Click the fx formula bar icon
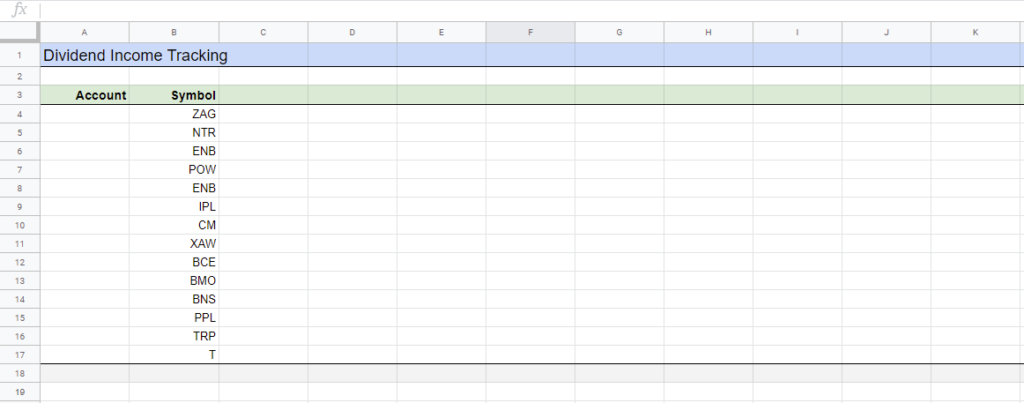Screen dimensions: 1024x403 (20, 10)
